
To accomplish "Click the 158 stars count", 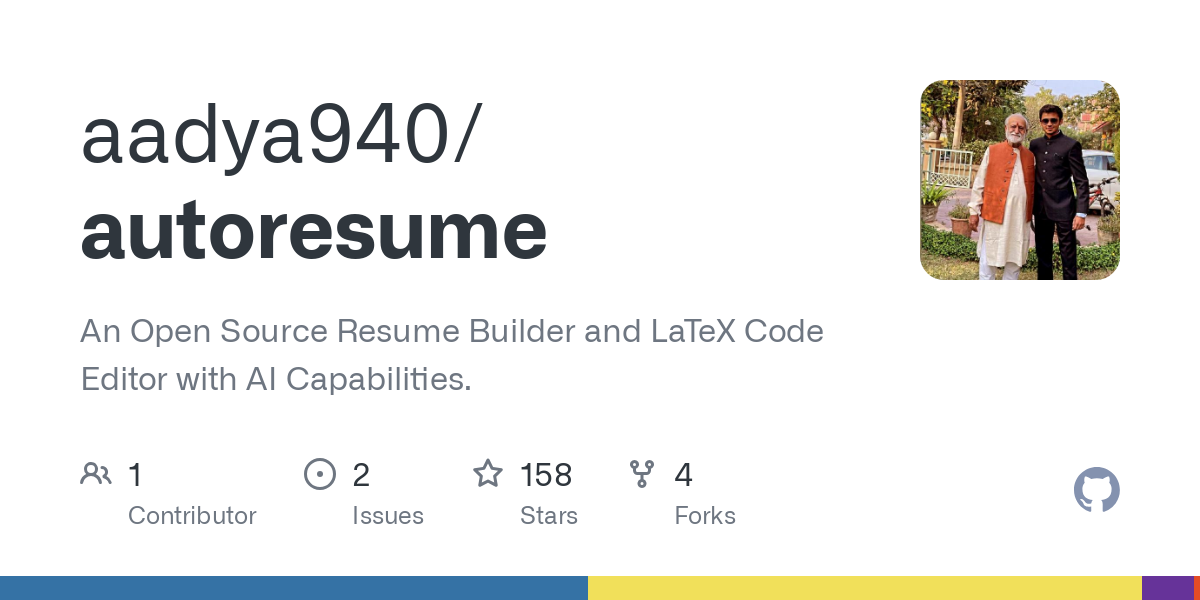I will [x=546, y=475].
